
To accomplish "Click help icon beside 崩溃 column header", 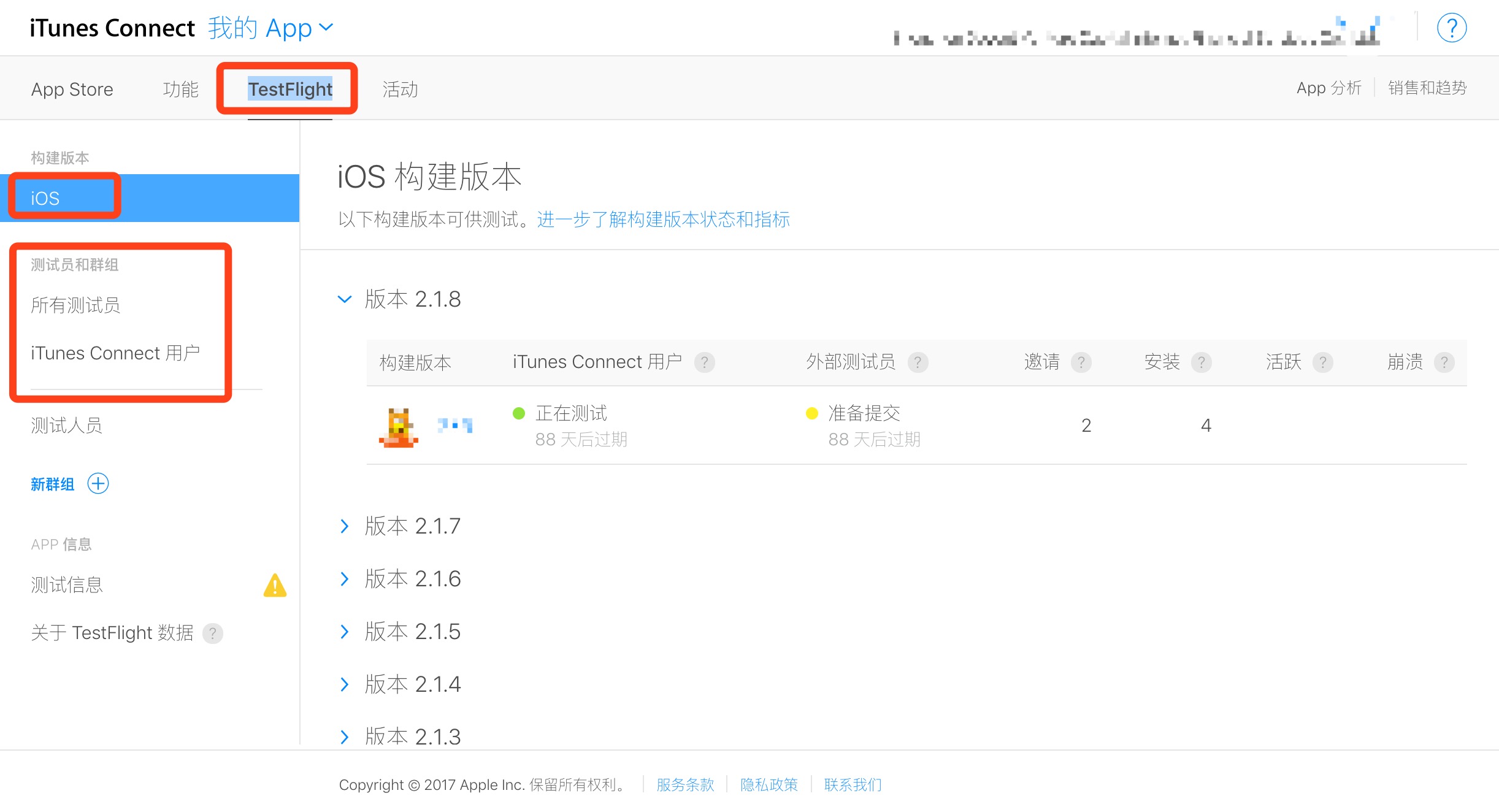I will [x=1444, y=362].
